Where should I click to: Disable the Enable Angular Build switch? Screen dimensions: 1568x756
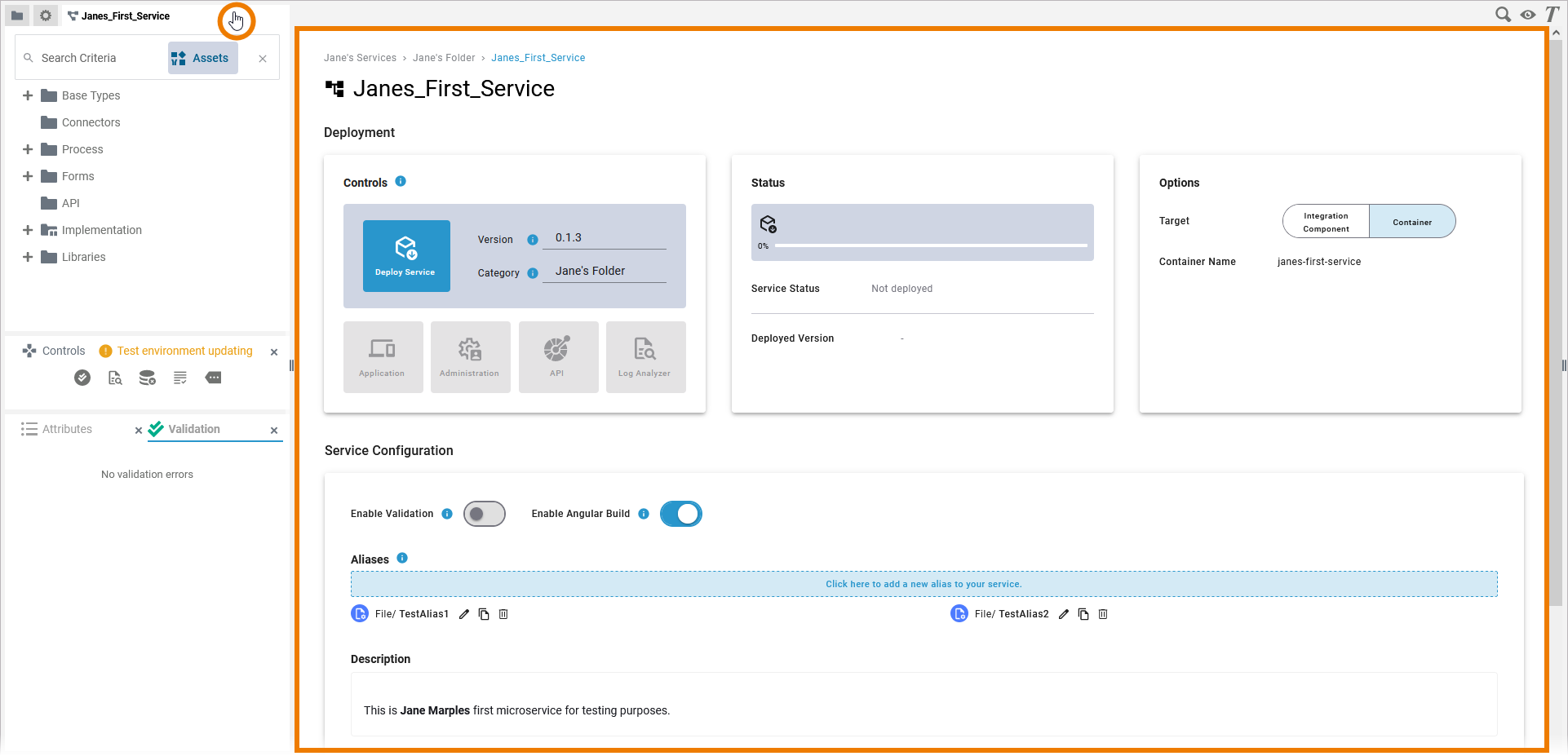click(680, 514)
